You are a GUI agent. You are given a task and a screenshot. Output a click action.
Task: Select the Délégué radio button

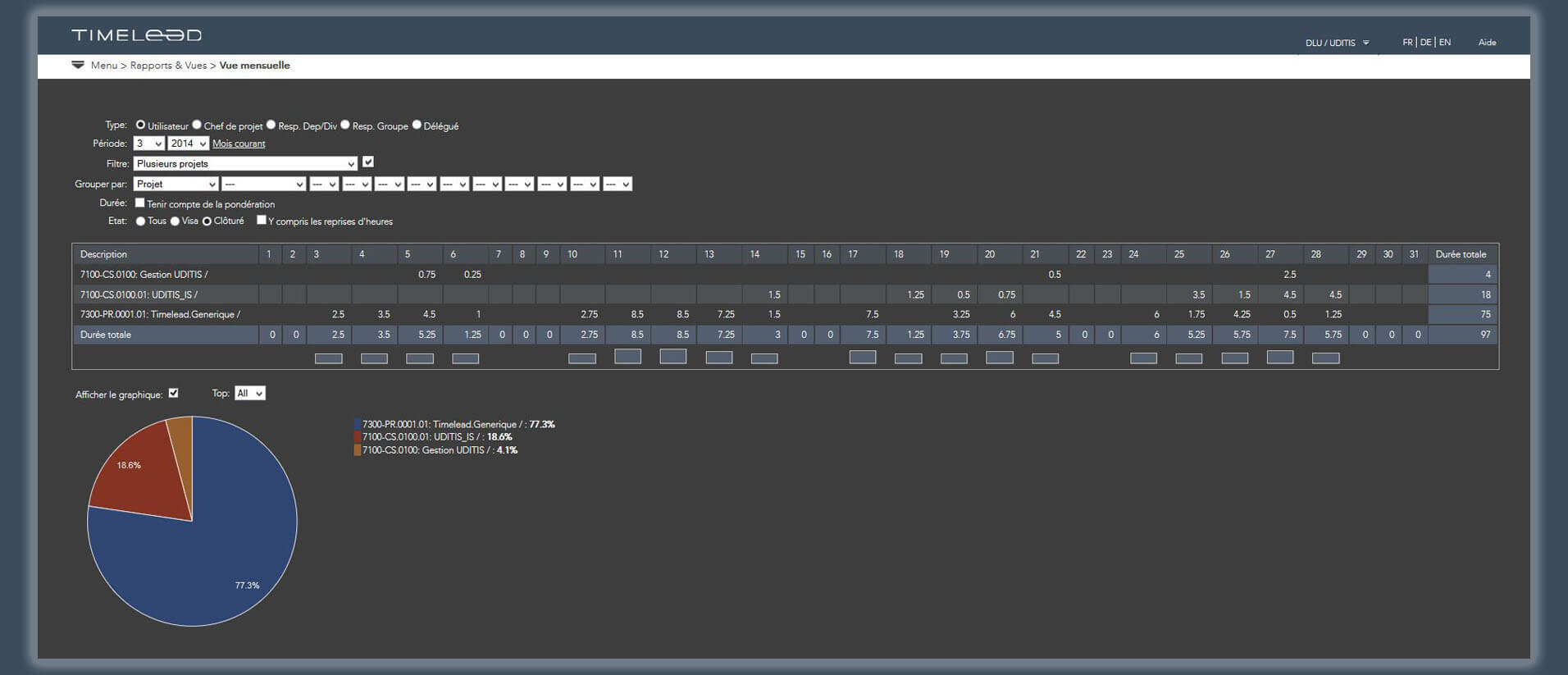417,125
